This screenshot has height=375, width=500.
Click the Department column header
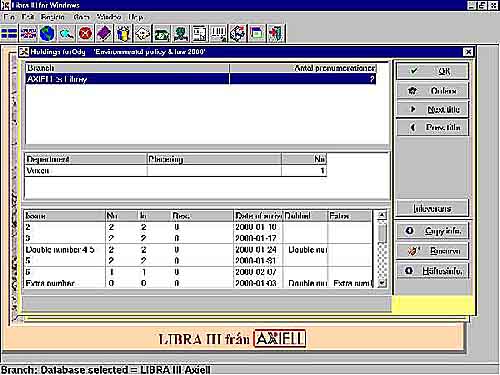[86, 159]
